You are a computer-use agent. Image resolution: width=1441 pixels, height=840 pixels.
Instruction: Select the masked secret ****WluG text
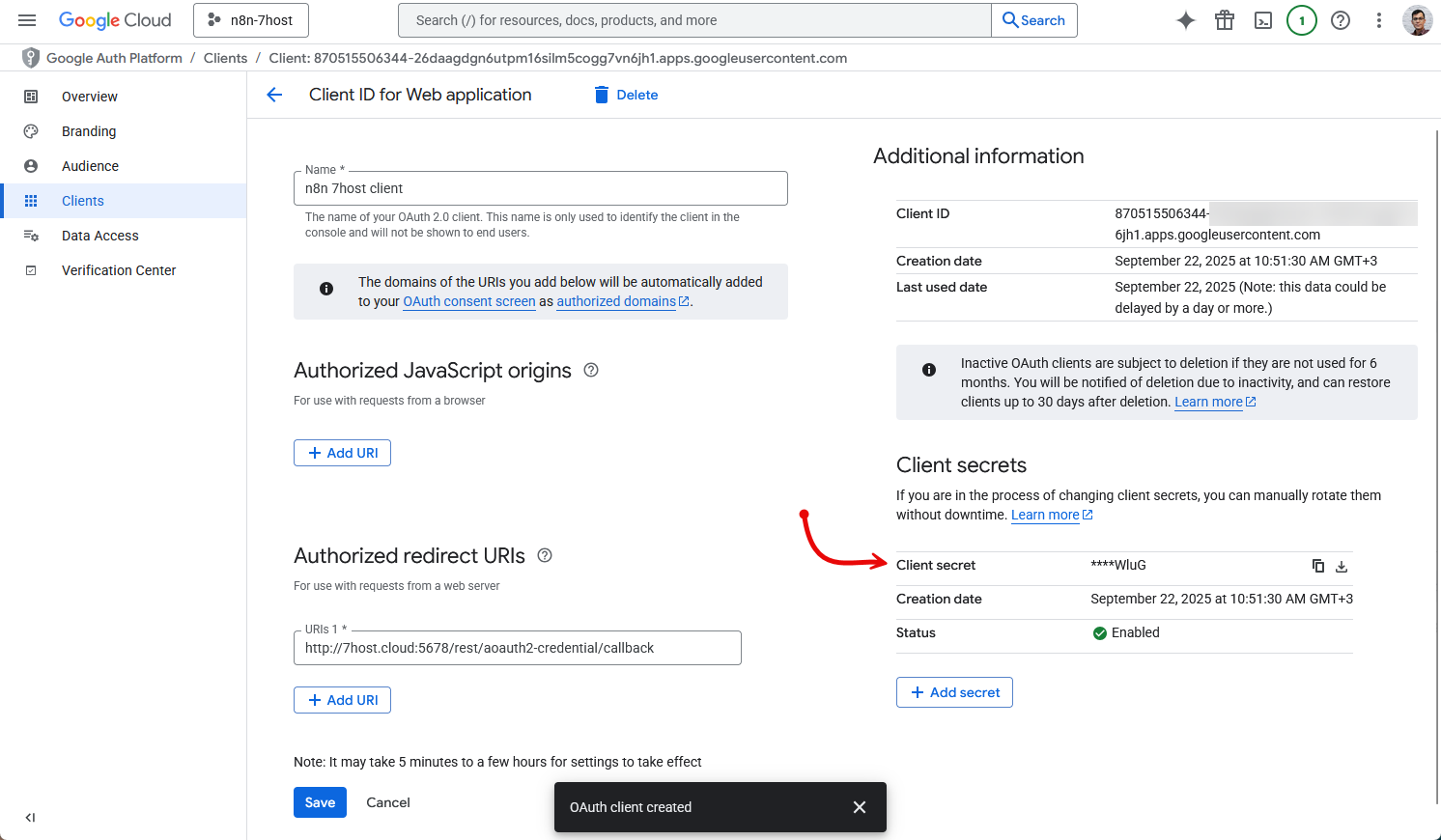1118,565
